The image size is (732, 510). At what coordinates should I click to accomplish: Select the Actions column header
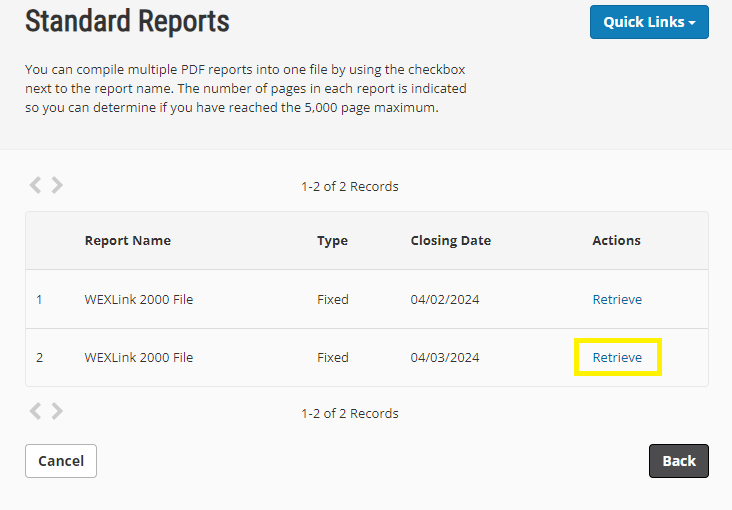point(616,241)
